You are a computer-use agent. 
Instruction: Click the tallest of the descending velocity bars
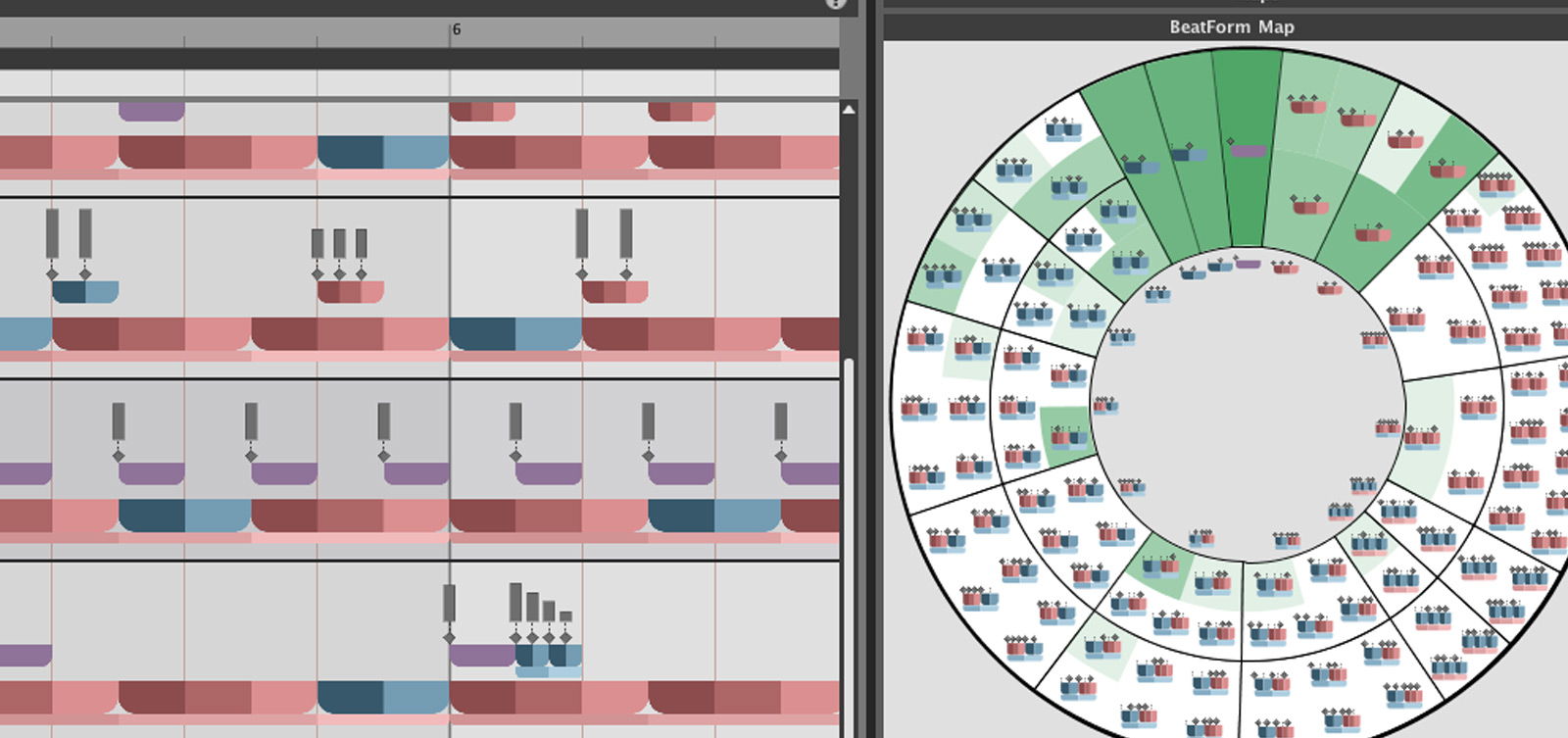point(515,603)
